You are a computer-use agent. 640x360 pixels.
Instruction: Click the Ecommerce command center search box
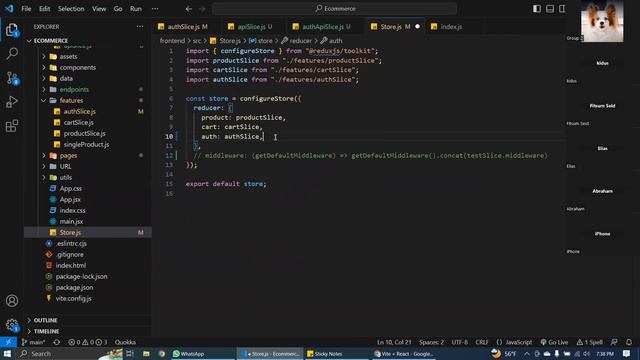[x=334, y=9]
